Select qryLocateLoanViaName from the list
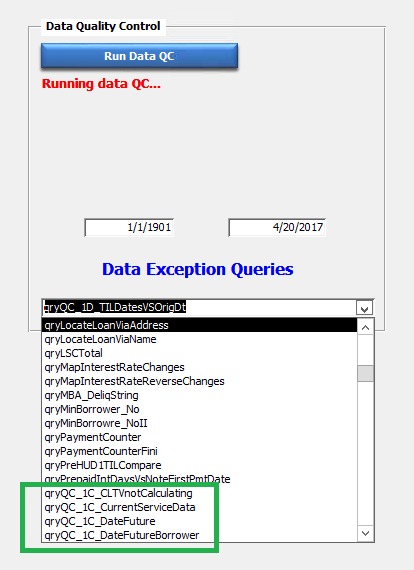Viewport: 414px width, 570px height. tap(200, 339)
